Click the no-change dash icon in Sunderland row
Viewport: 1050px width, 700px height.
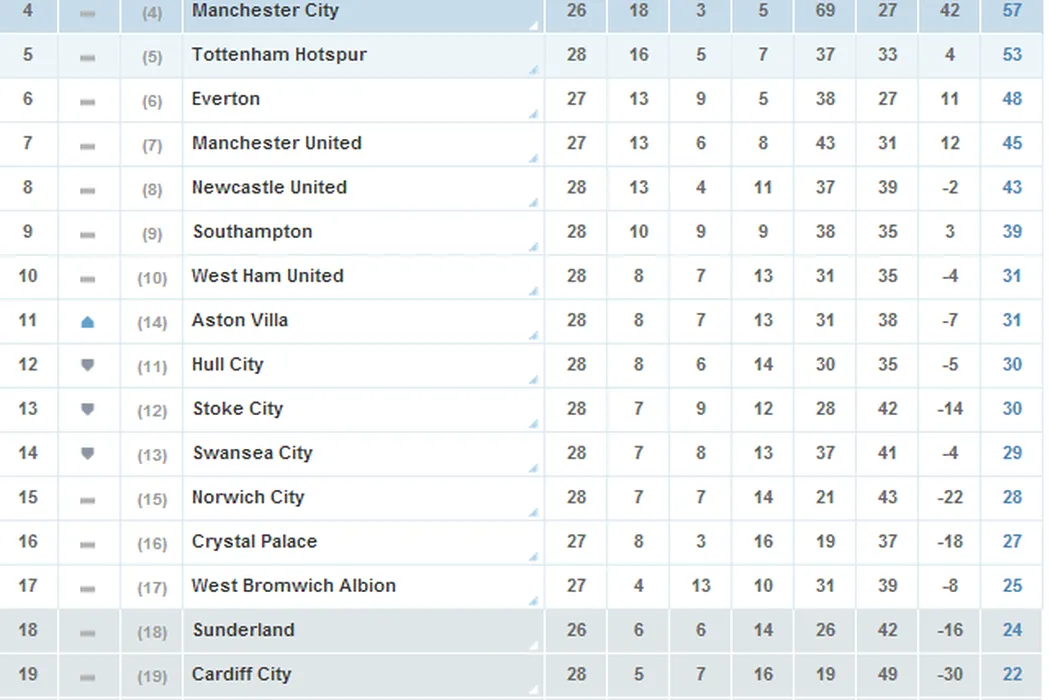click(x=87, y=633)
